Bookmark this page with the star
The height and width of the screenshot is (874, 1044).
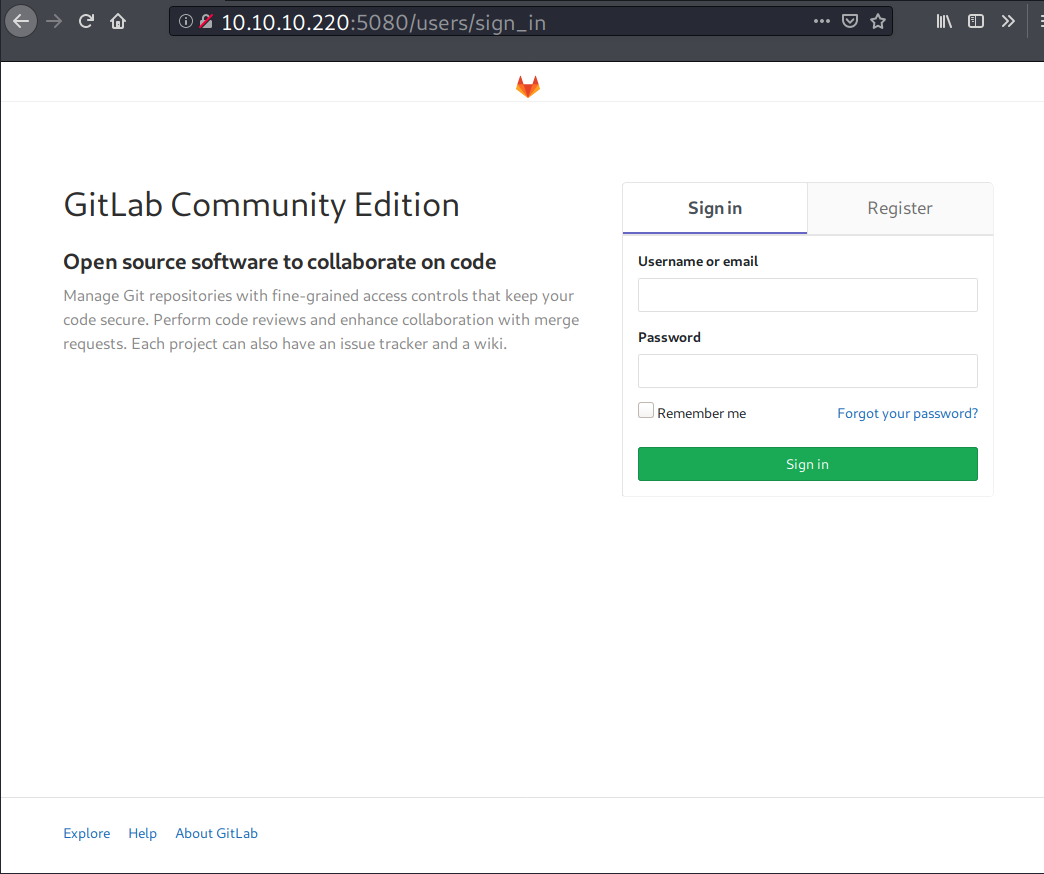(878, 21)
